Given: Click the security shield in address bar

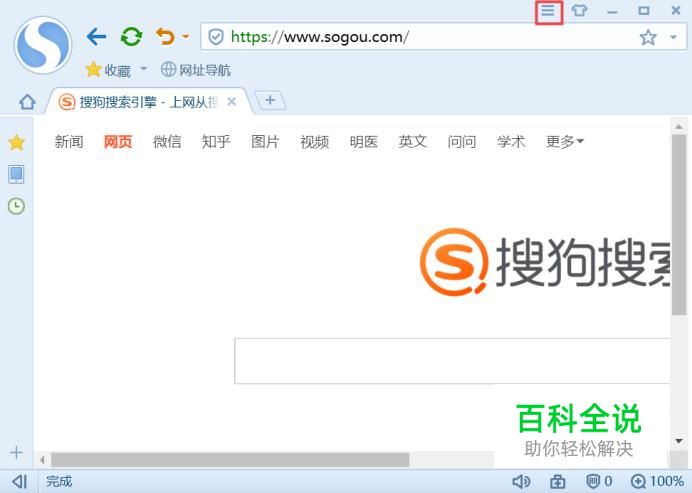Looking at the screenshot, I should point(216,37).
